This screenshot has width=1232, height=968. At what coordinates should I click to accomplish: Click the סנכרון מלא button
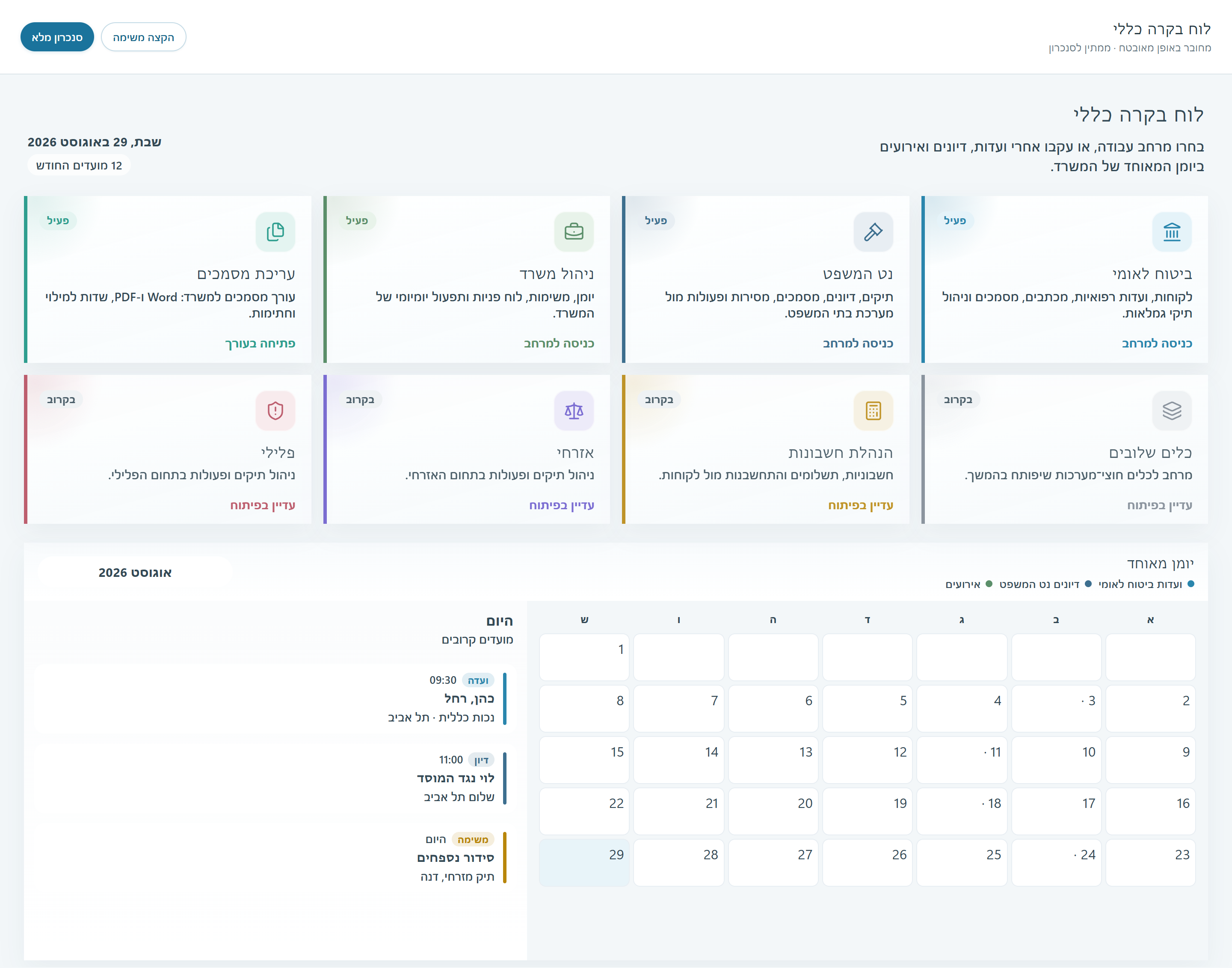click(57, 37)
